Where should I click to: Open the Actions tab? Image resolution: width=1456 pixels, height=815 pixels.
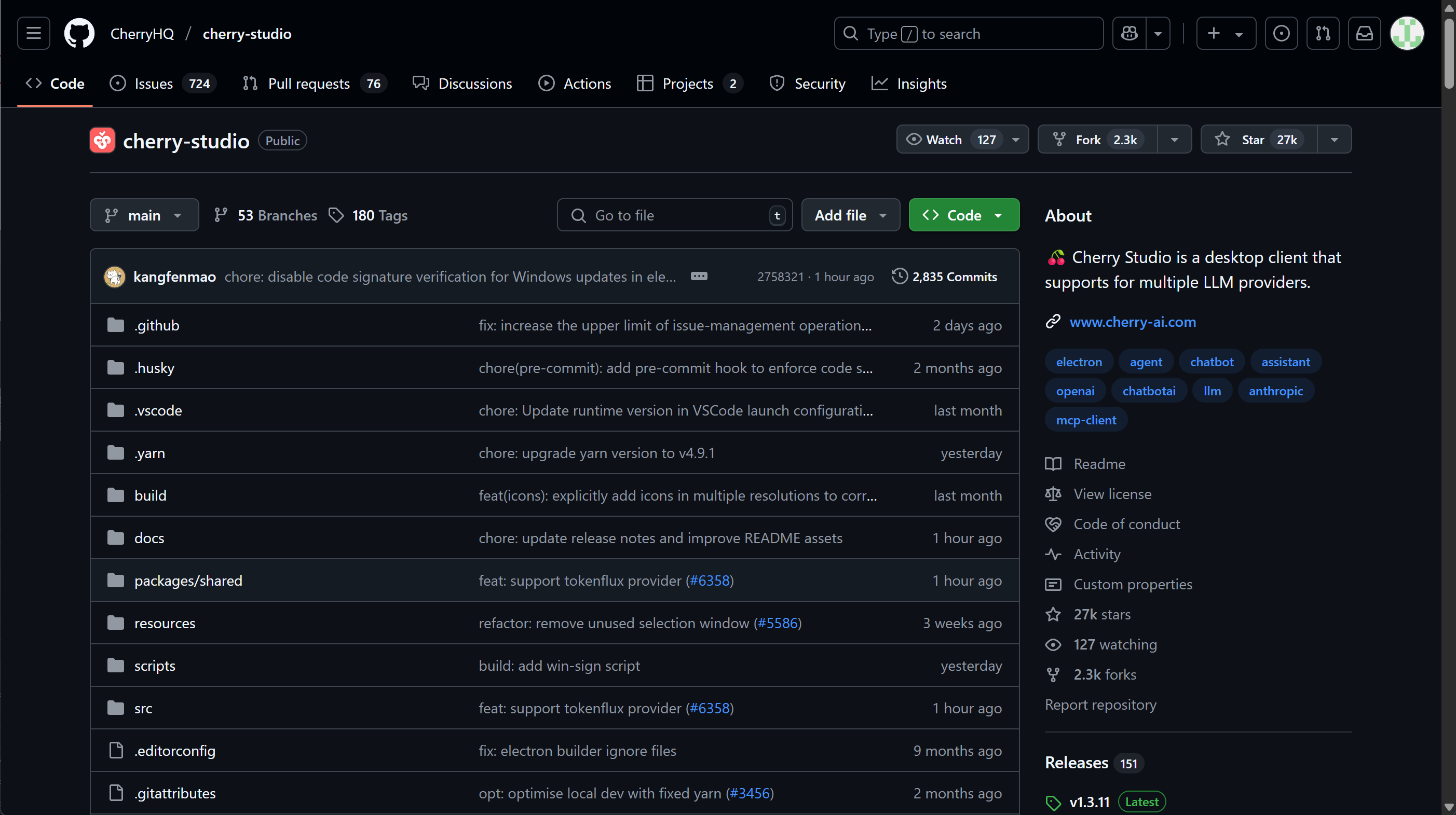575,84
